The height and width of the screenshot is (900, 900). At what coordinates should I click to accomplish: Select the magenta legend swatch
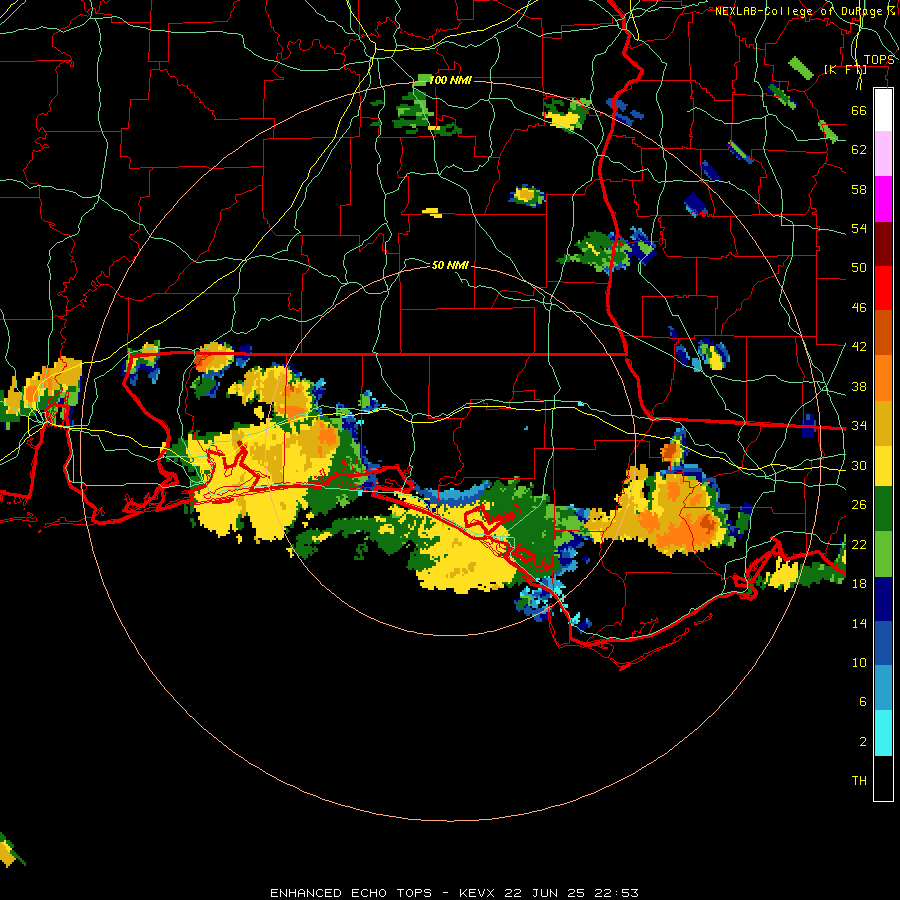[883, 199]
